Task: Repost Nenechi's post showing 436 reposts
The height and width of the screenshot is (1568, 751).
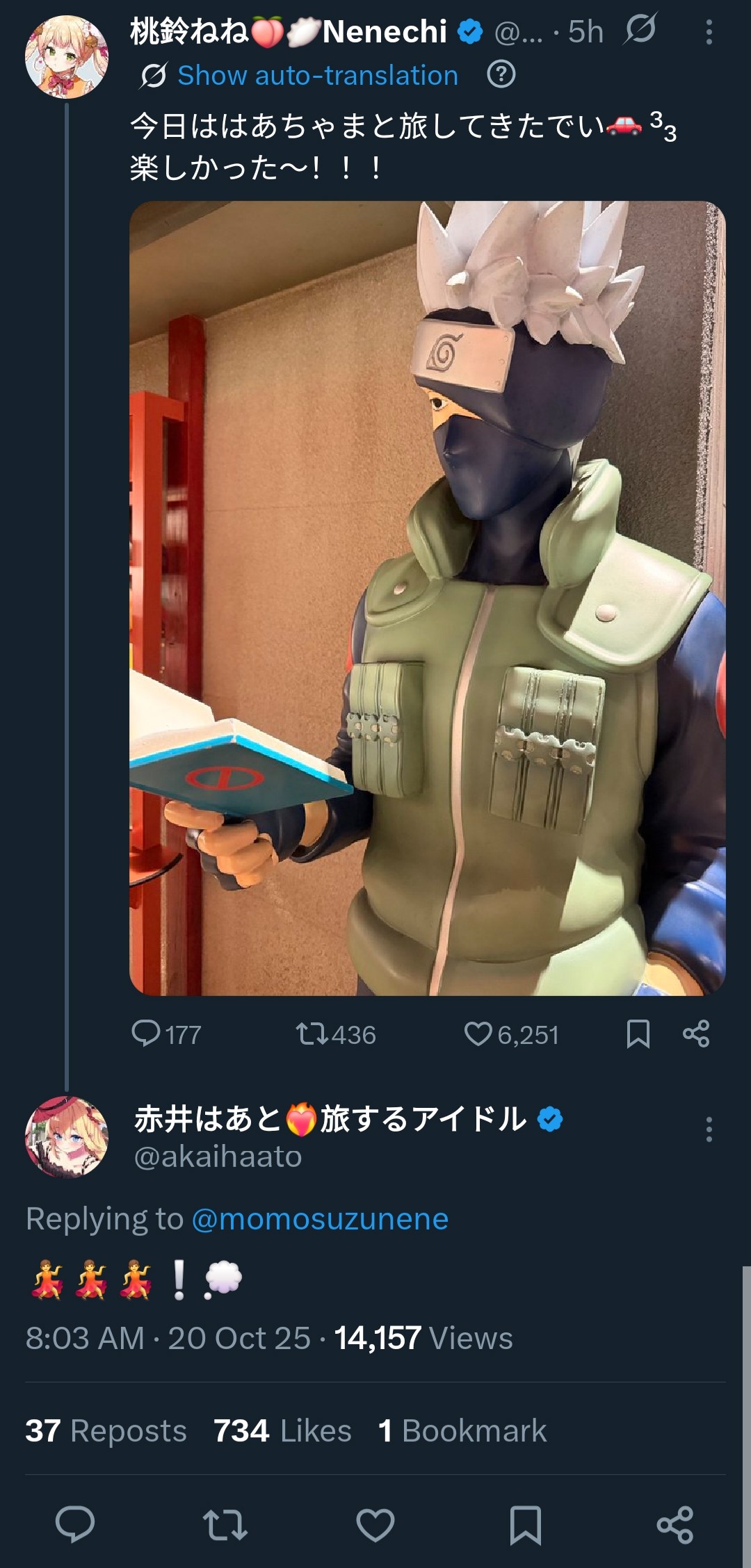Action: point(336,1034)
